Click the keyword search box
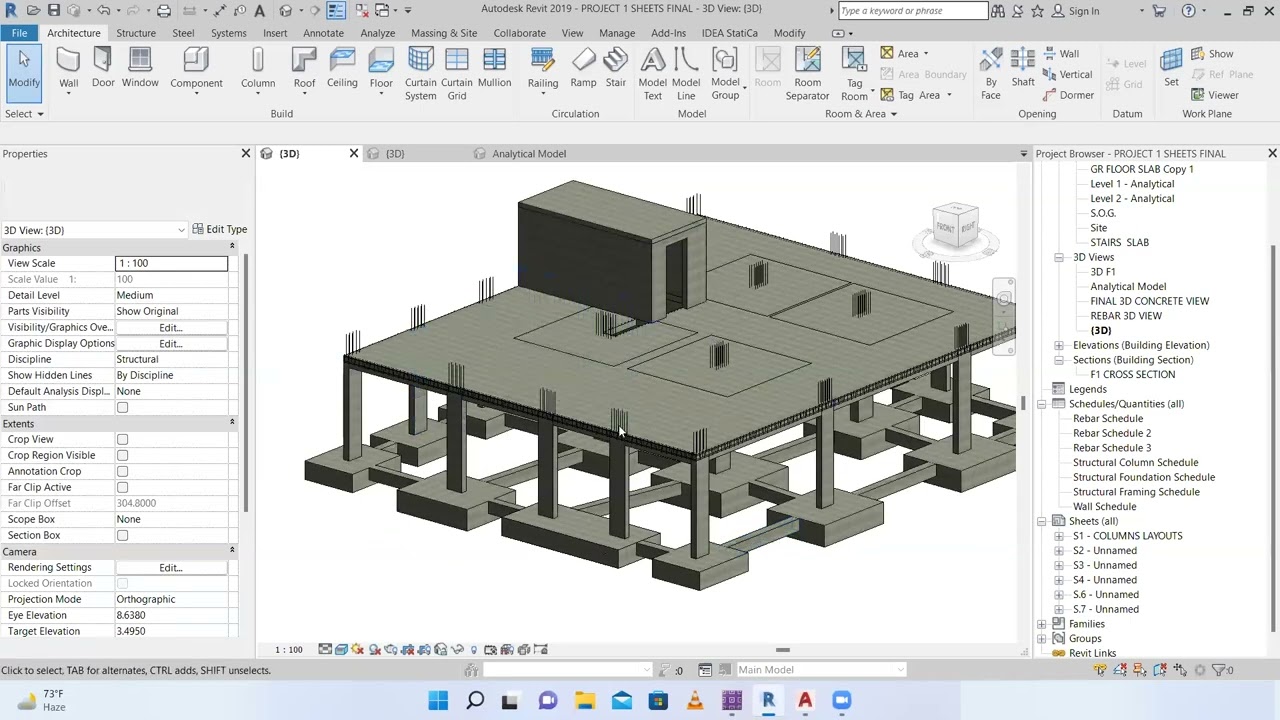Viewport: 1280px width, 720px height. click(x=913, y=11)
